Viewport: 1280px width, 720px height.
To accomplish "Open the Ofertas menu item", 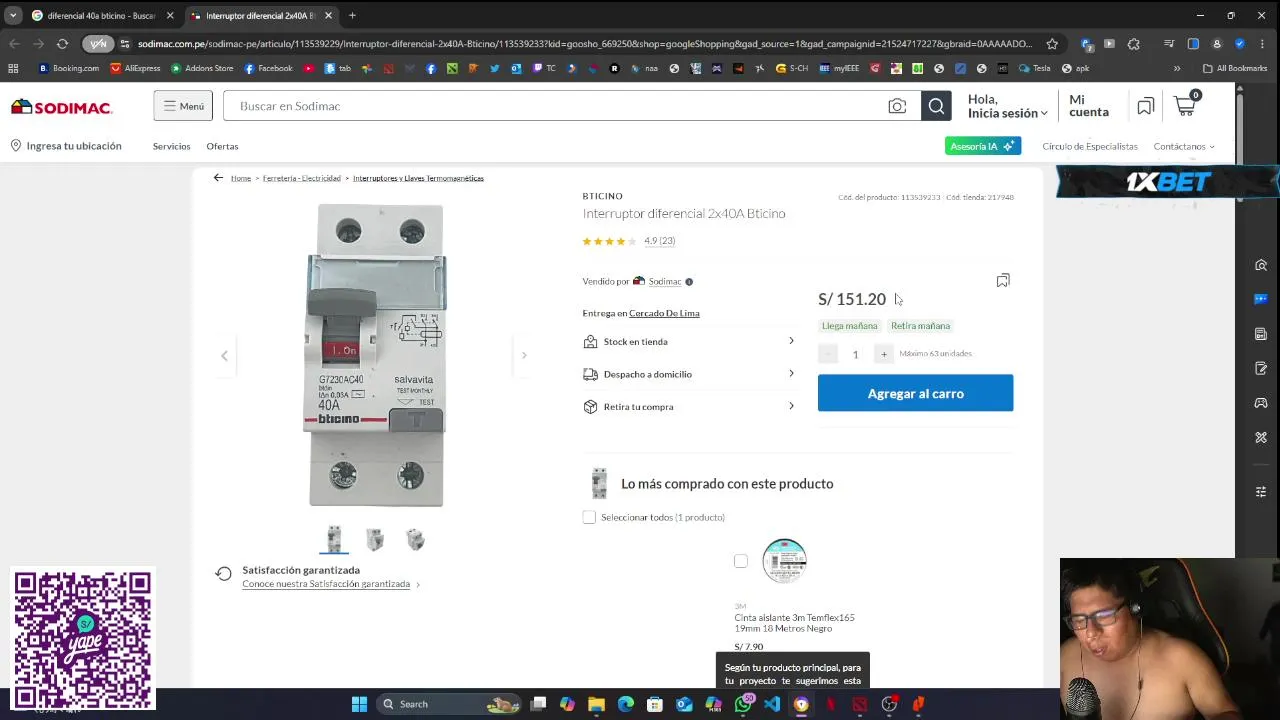I will click(x=222, y=146).
